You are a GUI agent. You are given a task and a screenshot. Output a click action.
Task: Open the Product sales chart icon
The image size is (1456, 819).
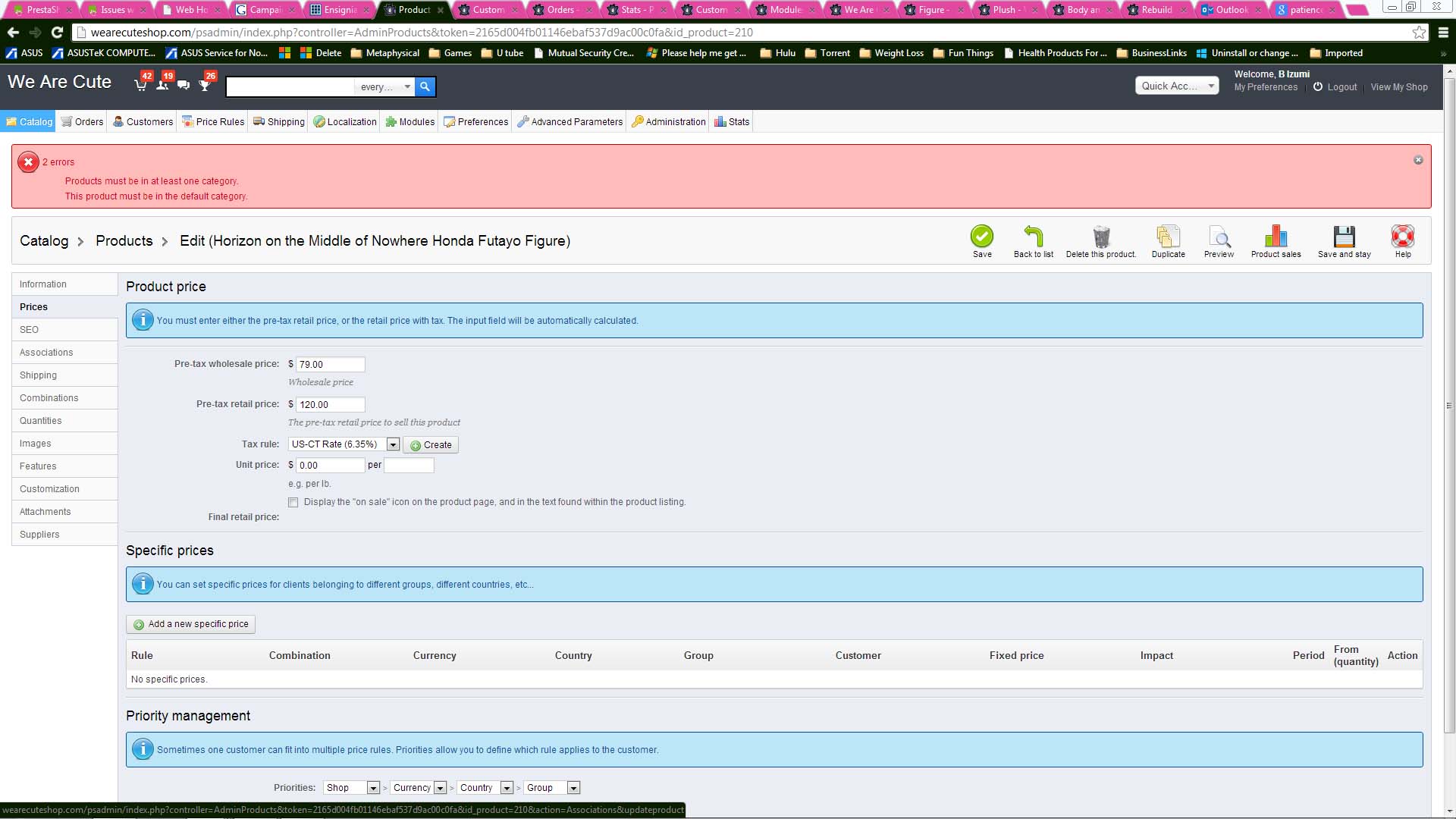(1276, 237)
